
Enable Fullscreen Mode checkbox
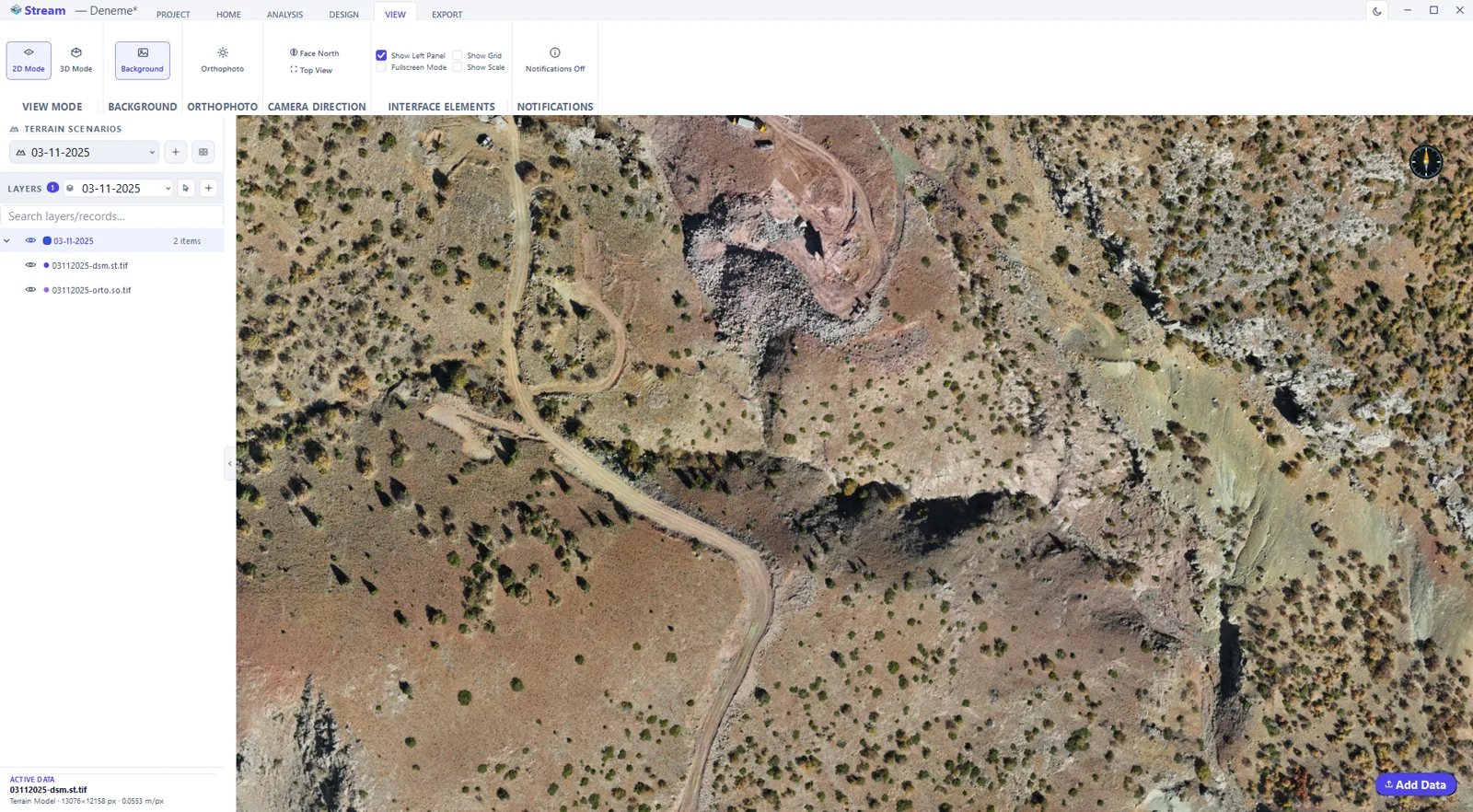pyautogui.click(x=381, y=67)
